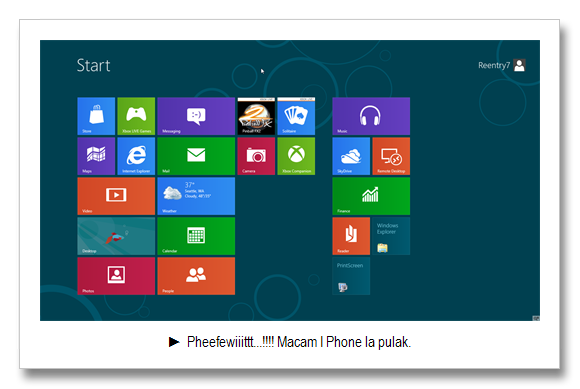Open the Remote Desktop tile
580x389 pixels.
[391, 156]
